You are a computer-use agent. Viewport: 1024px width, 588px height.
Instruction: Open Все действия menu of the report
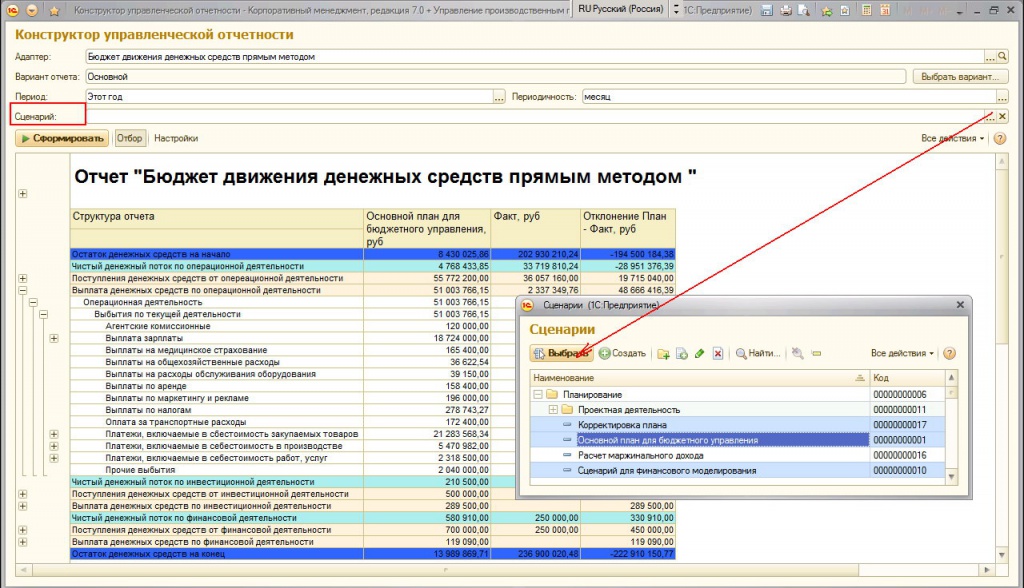point(952,139)
